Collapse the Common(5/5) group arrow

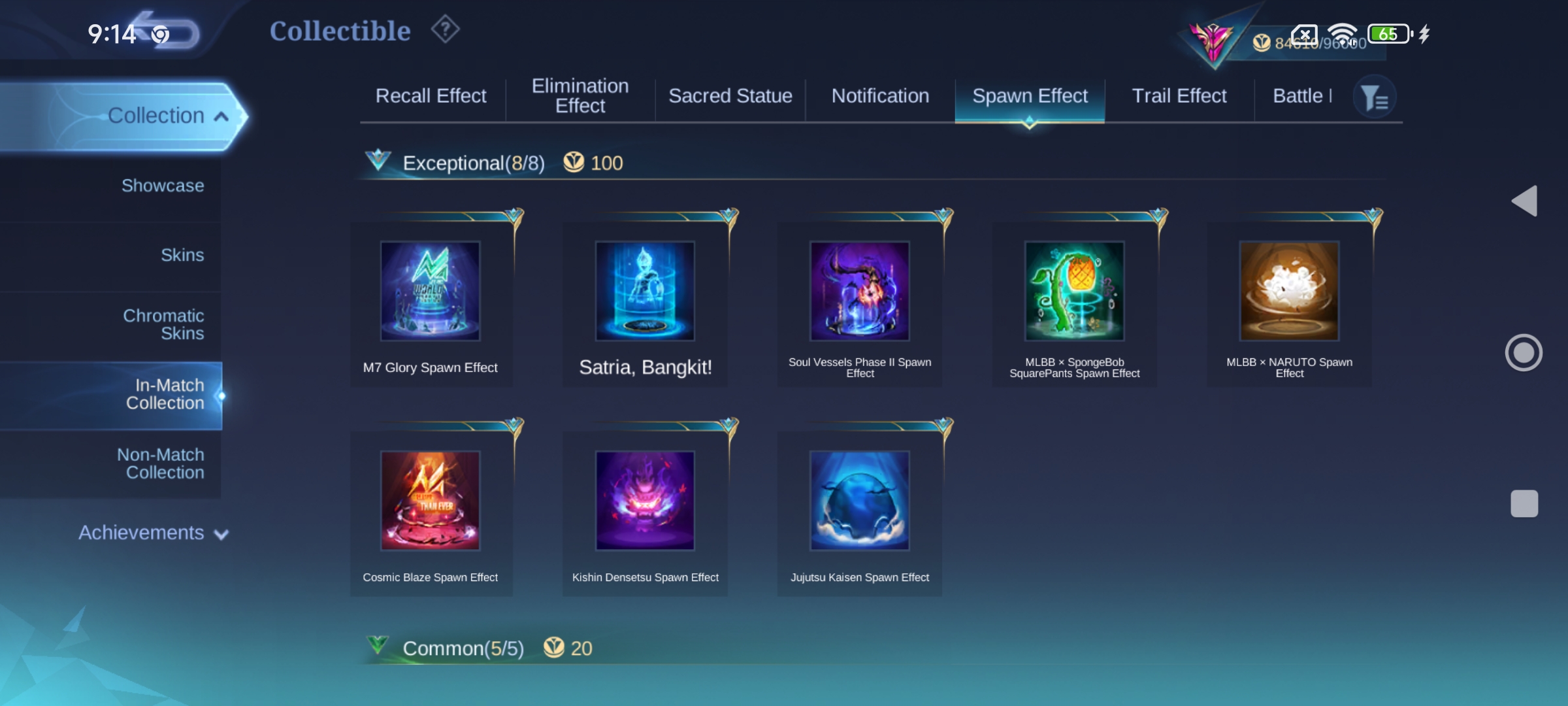[378, 646]
